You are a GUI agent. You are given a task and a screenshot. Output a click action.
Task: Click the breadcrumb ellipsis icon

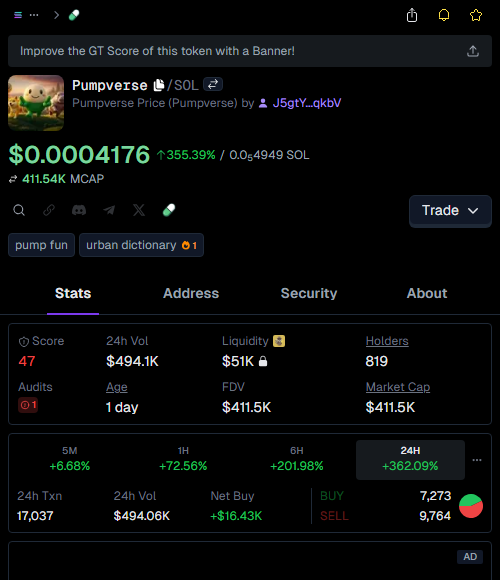34,15
